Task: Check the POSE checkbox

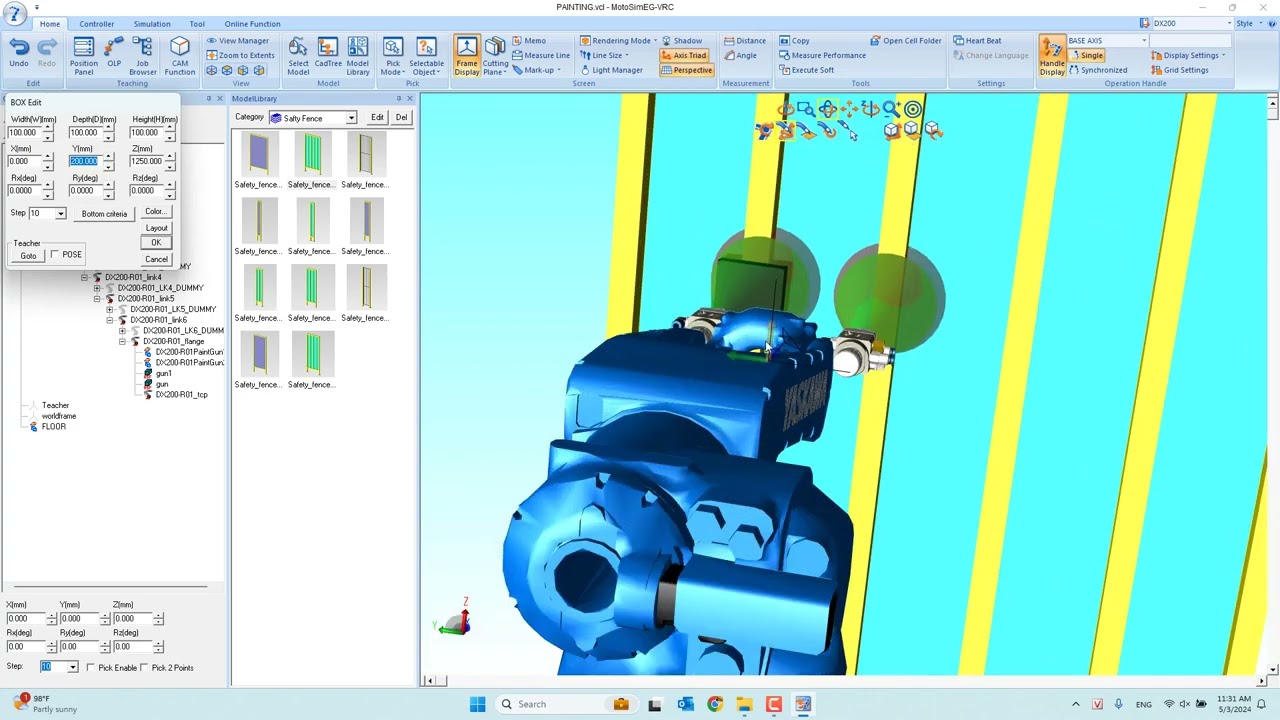Action: coord(55,255)
